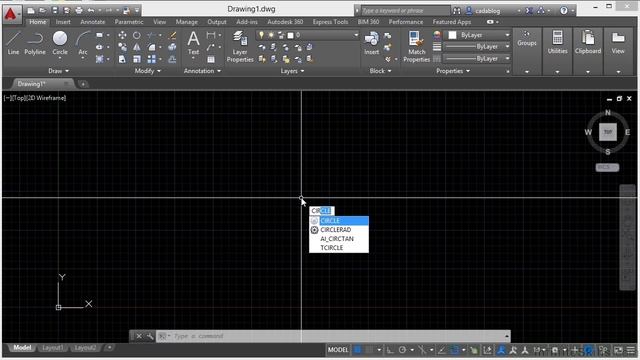
Task: Toggle ortho mode in status bar
Action: tap(390, 350)
